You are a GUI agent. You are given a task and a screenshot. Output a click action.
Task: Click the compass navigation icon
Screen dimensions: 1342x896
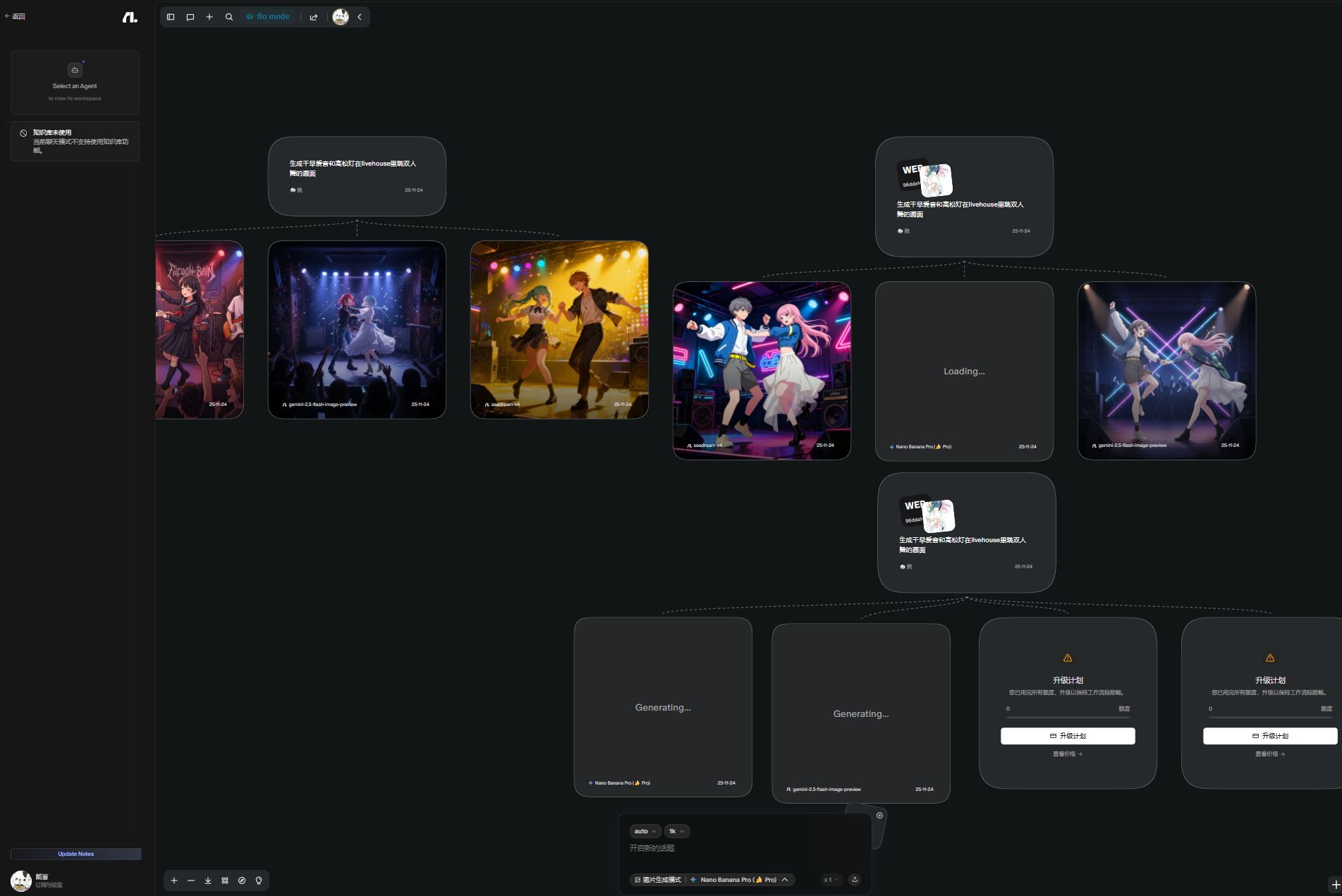242,880
